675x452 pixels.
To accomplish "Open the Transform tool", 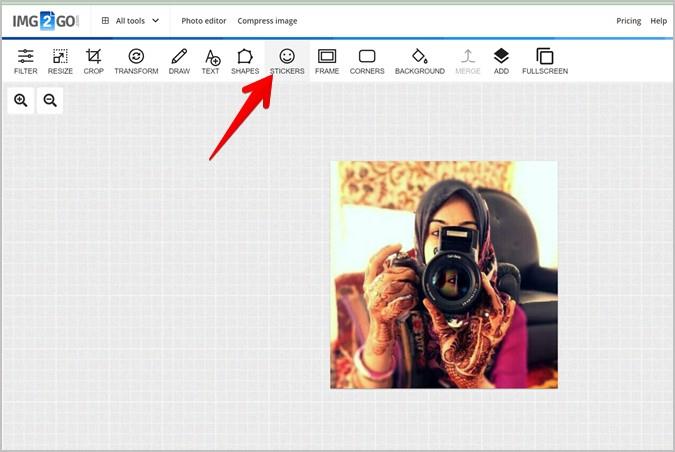I will 136,62.
